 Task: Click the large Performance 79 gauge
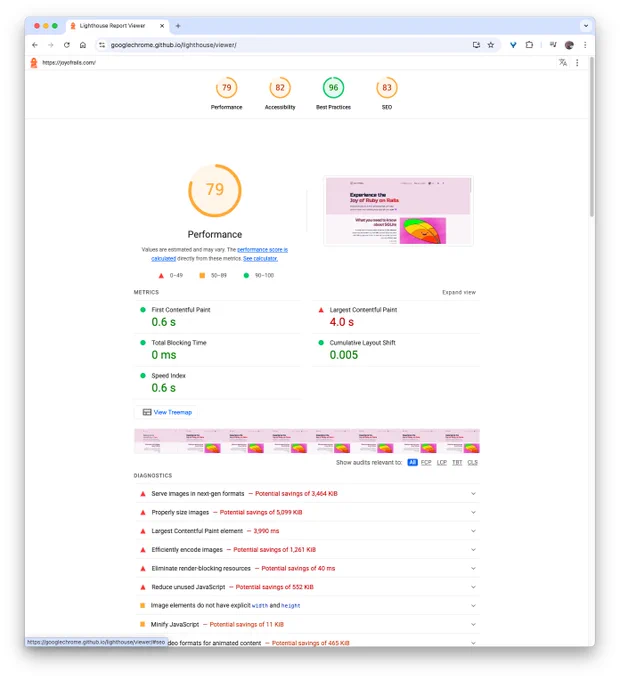[215, 190]
